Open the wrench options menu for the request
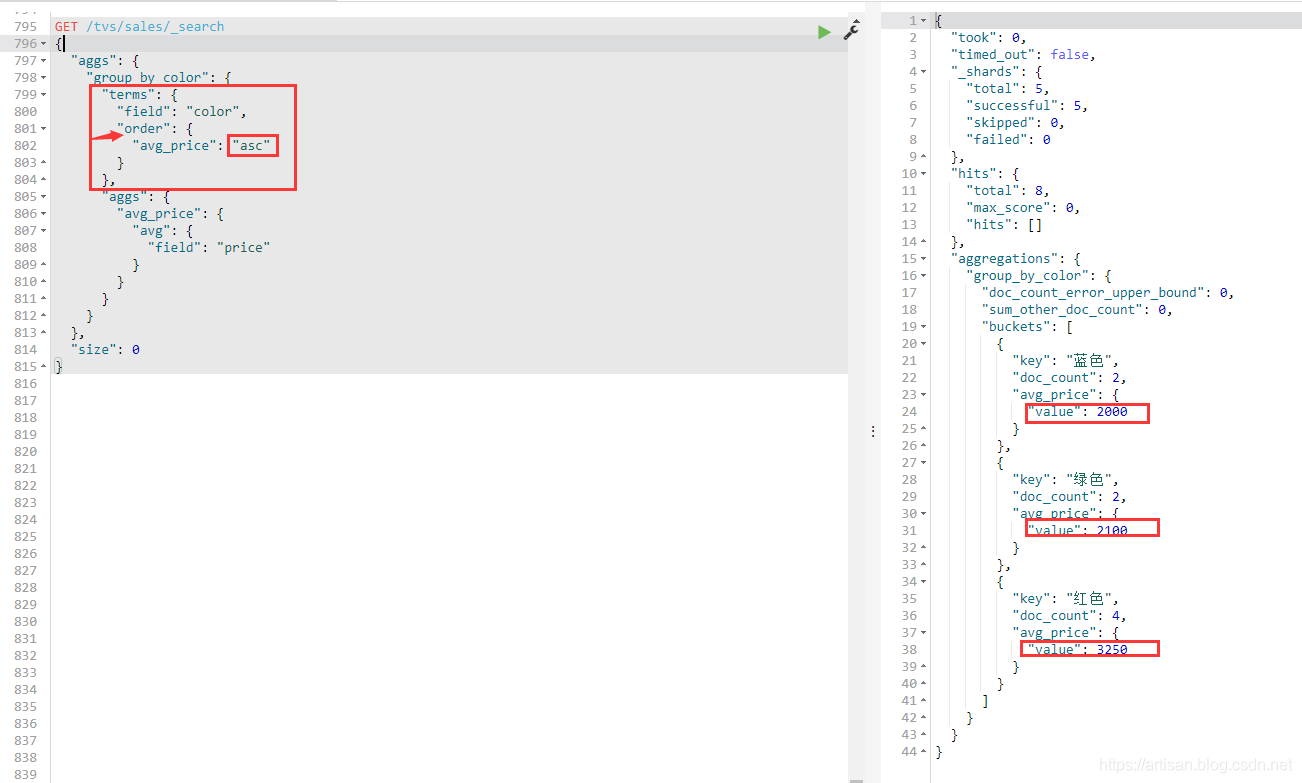The width and height of the screenshot is (1302, 783). pos(851,30)
